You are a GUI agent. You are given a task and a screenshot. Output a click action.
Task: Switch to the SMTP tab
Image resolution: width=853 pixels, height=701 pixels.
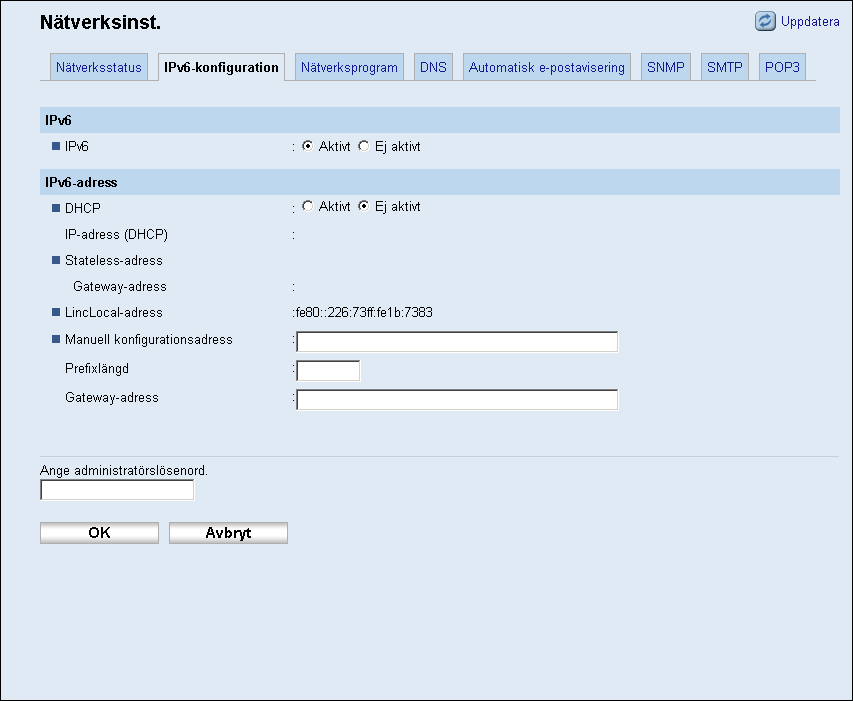point(725,67)
